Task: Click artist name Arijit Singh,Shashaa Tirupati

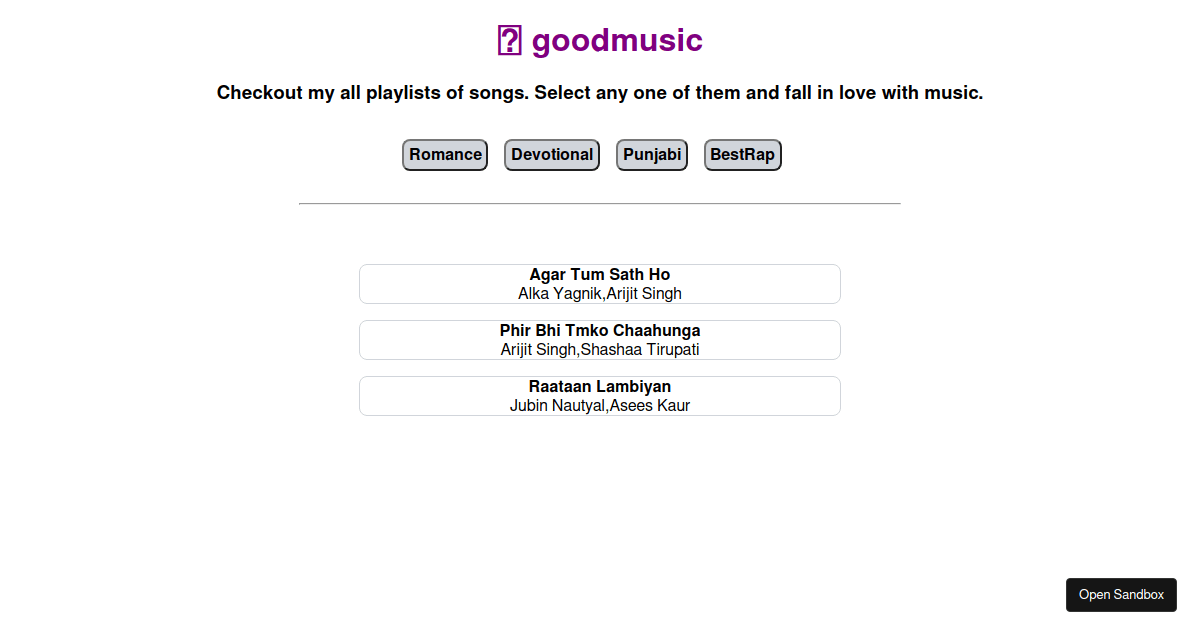Action: click(x=599, y=349)
